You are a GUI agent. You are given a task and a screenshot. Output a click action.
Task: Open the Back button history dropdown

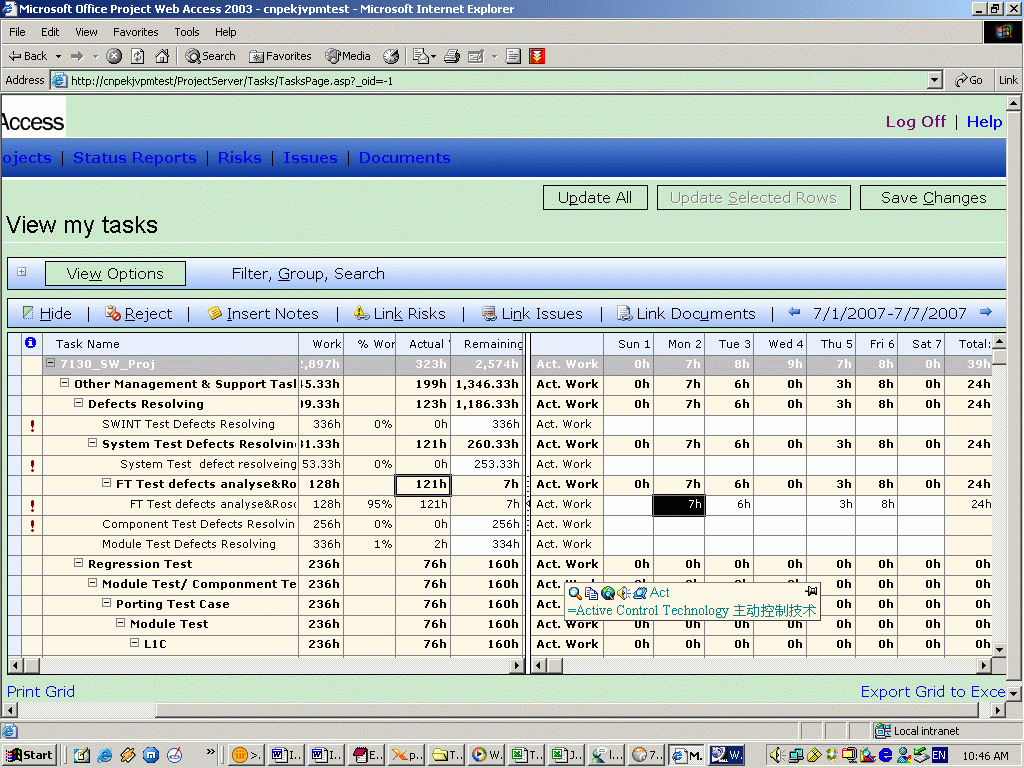click(x=58, y=56)
